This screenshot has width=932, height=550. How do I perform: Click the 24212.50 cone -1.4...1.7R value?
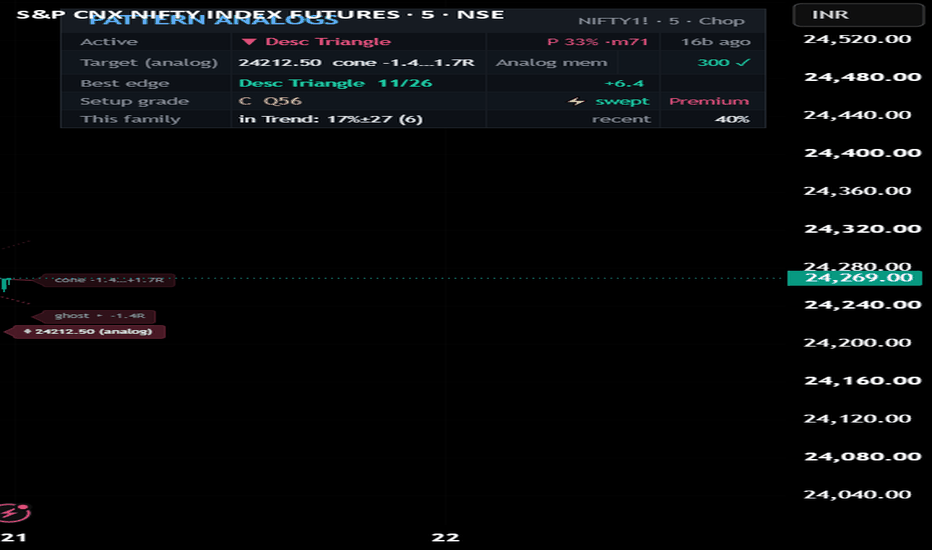tap(357, 62)
